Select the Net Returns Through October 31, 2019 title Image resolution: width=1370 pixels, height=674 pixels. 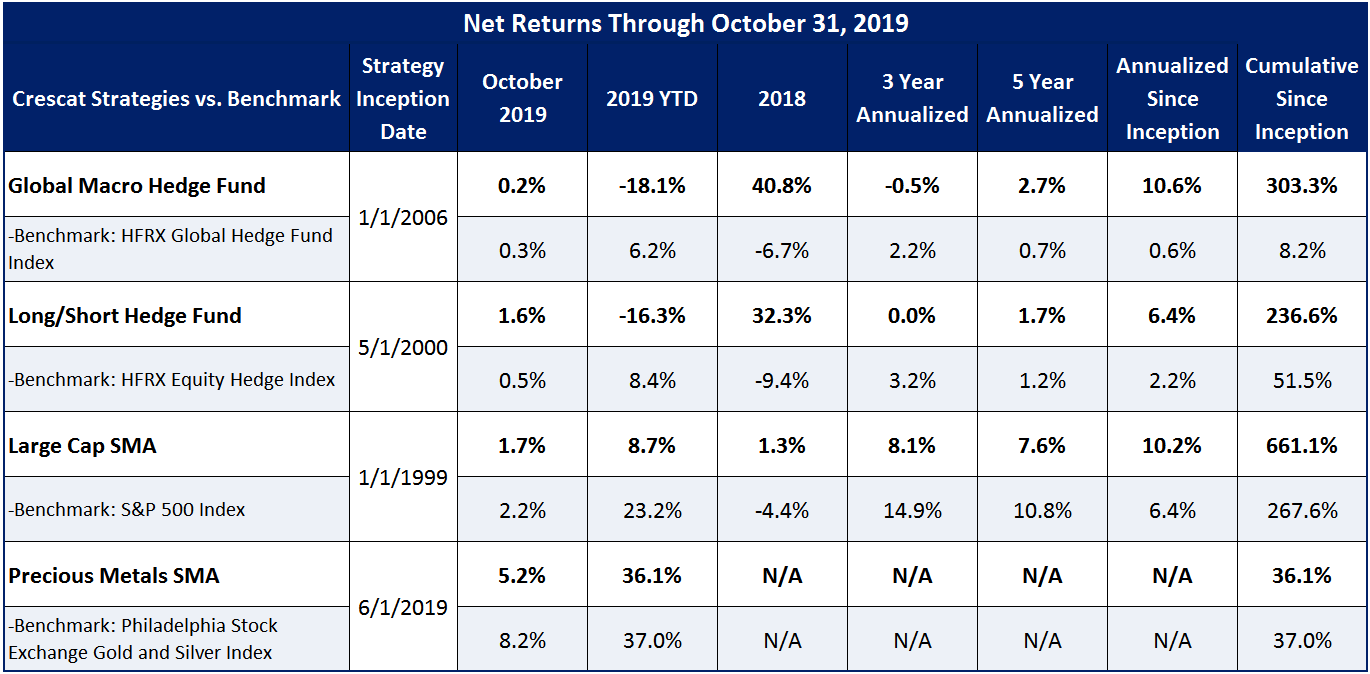coord(685,23)
